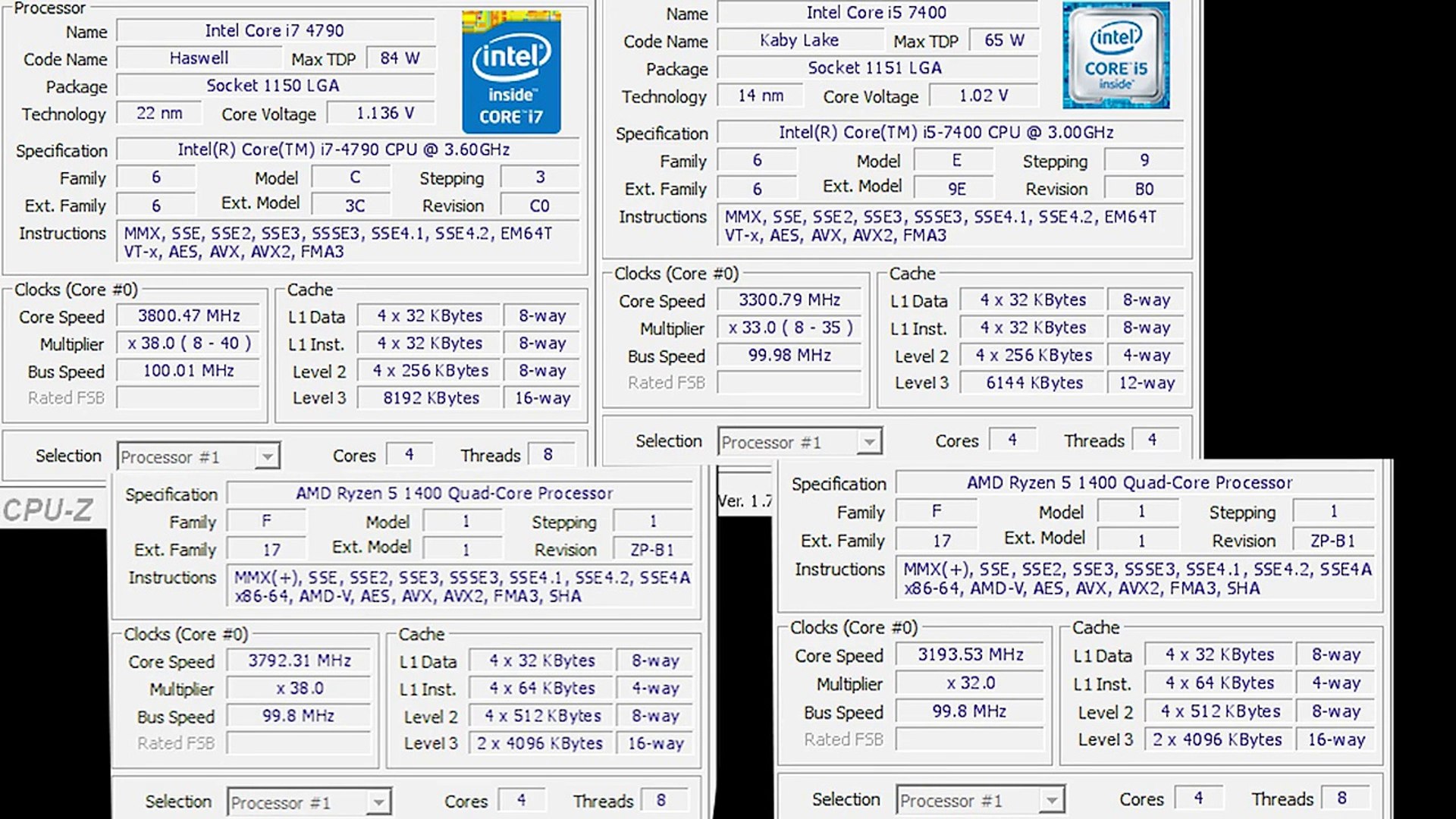This screenshot has width=1456, height=819.
Task: Click Cores field on i7-4790 panel
Action: click(x=409, y=455)
